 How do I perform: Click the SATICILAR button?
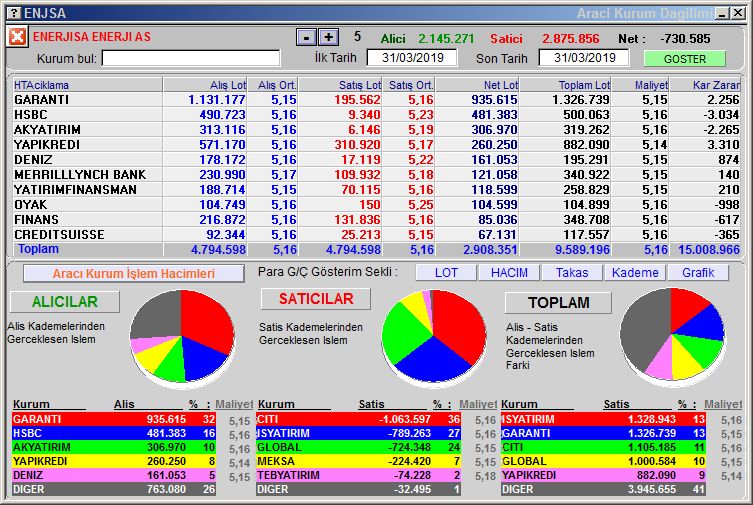coord(316,299)
